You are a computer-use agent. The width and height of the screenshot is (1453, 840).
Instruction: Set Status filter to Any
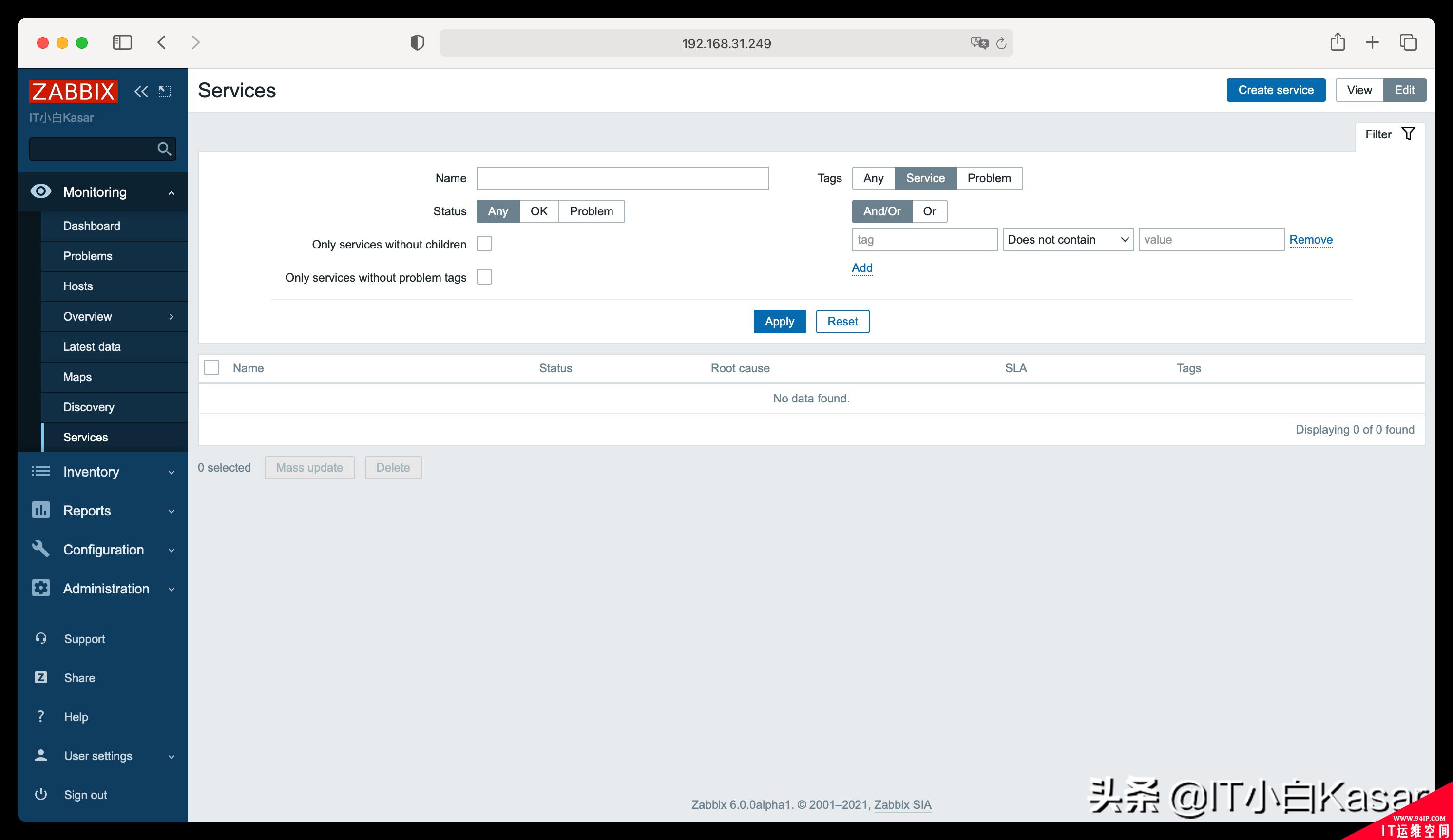tap(498, 211)
